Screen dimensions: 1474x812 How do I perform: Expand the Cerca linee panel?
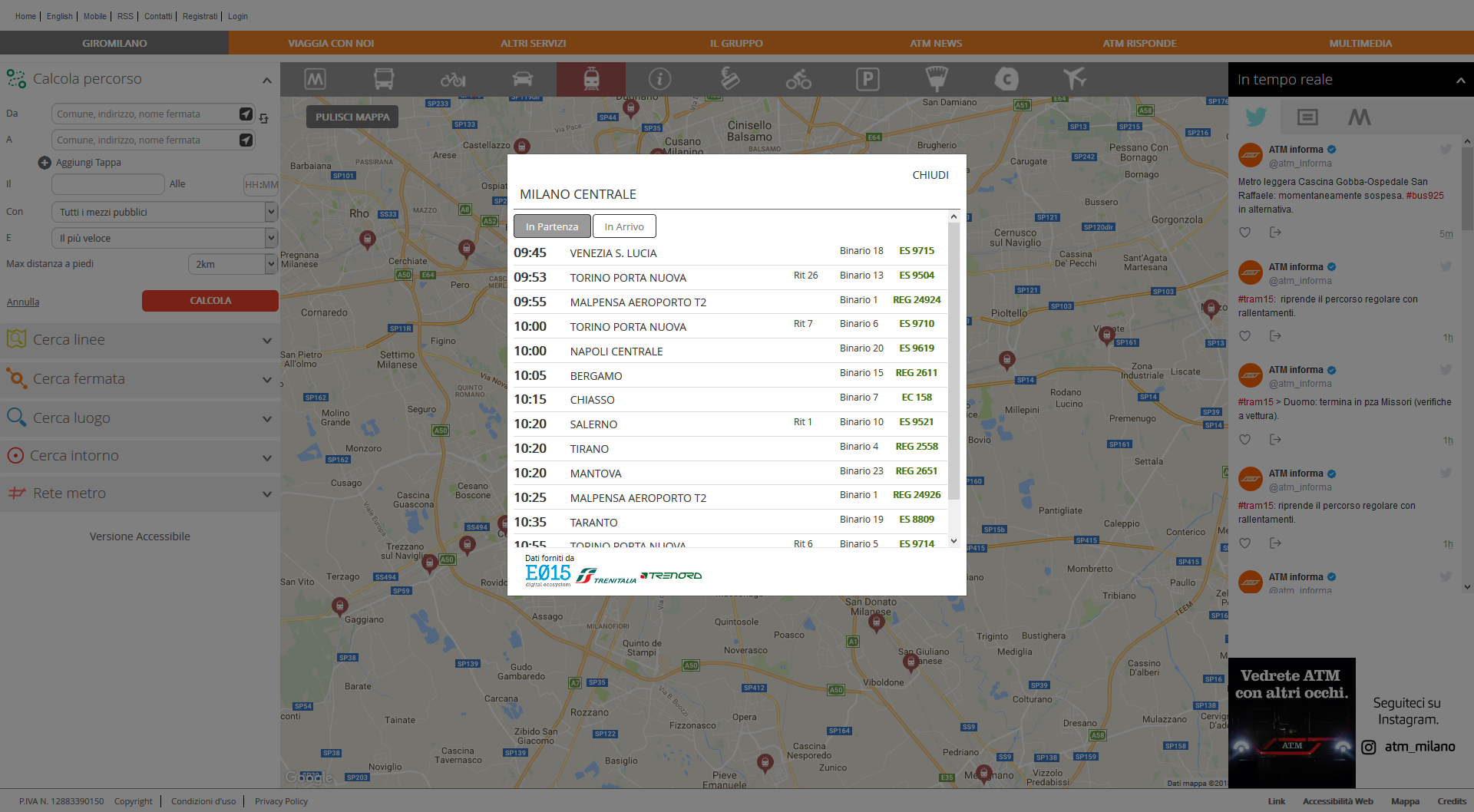[140, 340]
